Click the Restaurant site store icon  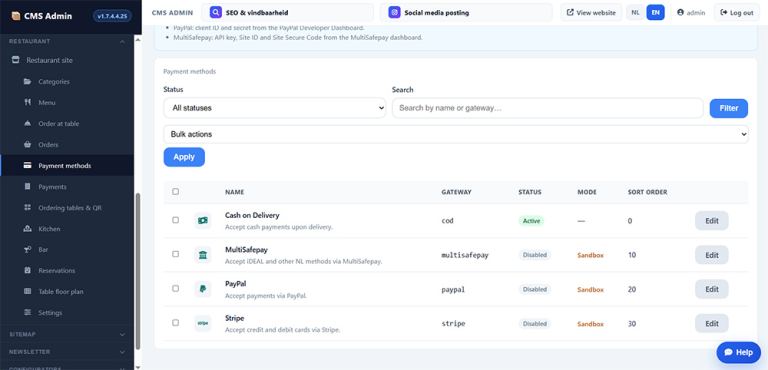coord(16,60)
